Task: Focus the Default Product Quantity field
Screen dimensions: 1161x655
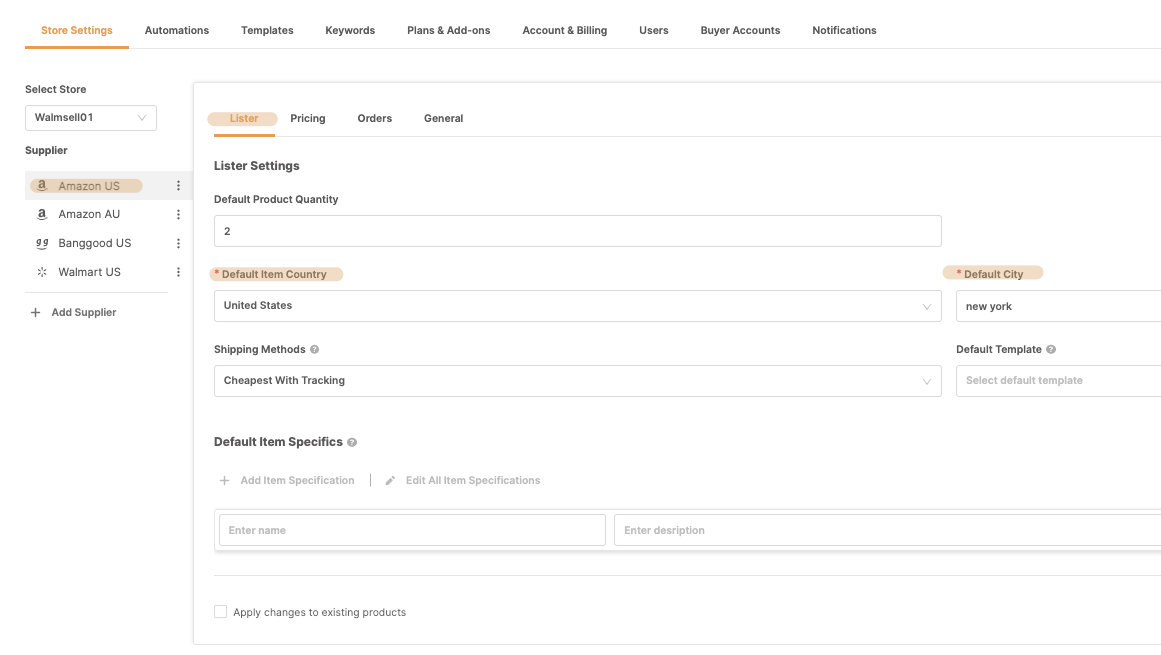Action: [x=578, y=231]
